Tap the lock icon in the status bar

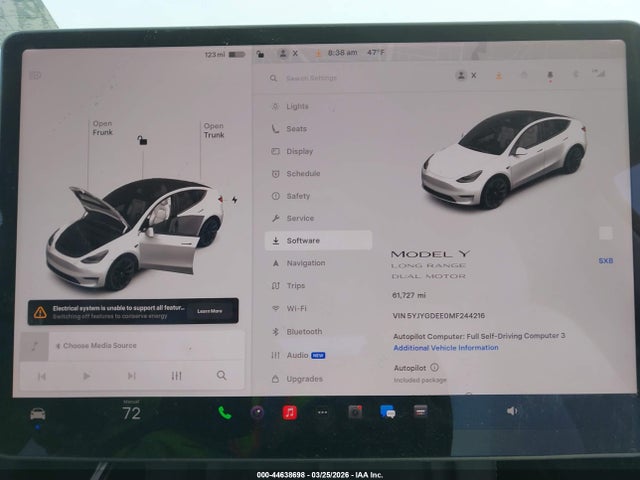click(x=260, y=54)
